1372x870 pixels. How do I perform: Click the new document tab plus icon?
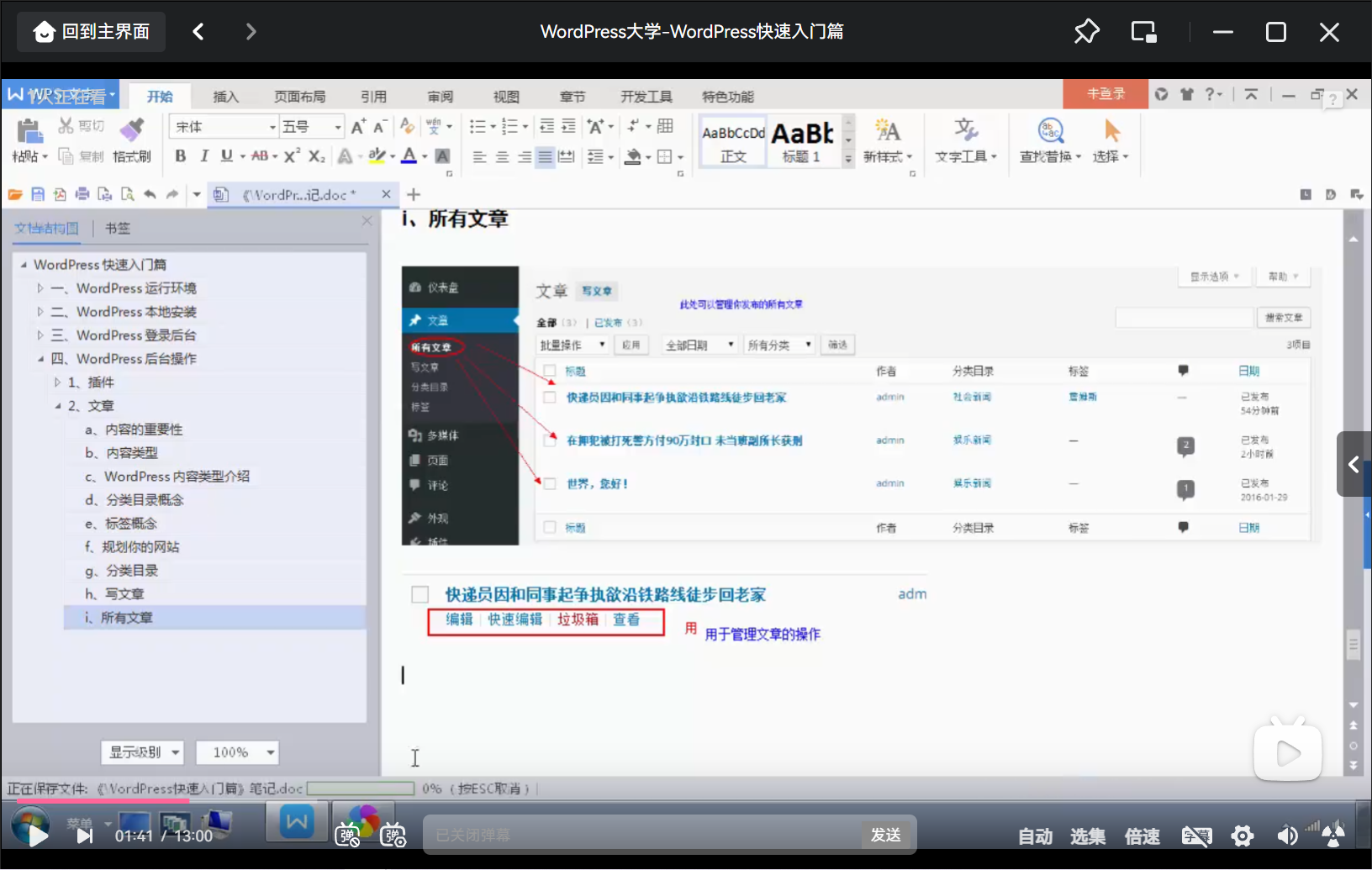(x=413, y=194)
